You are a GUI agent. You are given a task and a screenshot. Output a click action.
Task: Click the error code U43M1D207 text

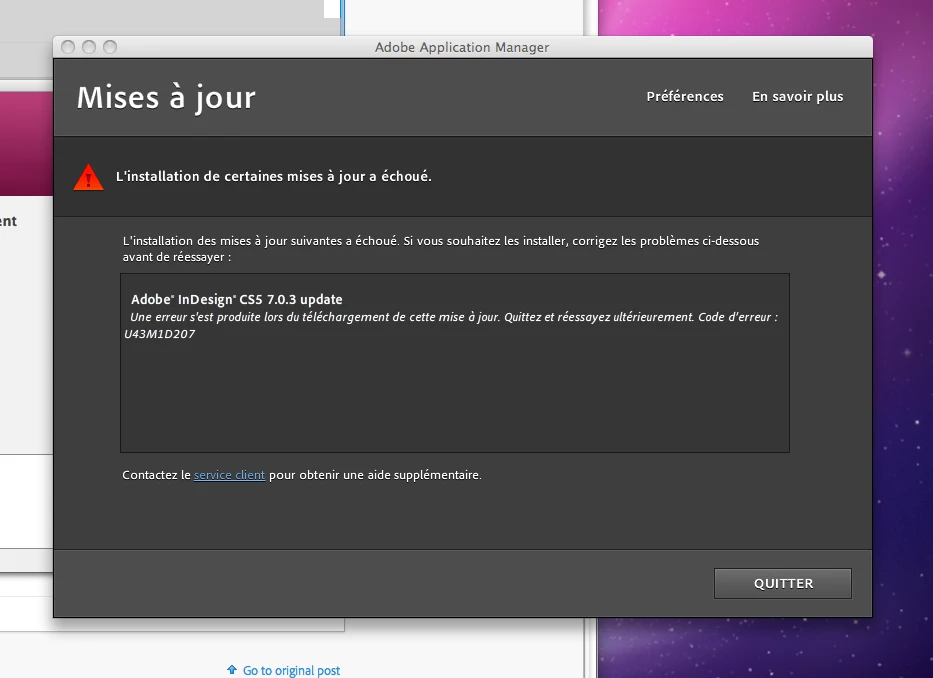pos(159,334)
